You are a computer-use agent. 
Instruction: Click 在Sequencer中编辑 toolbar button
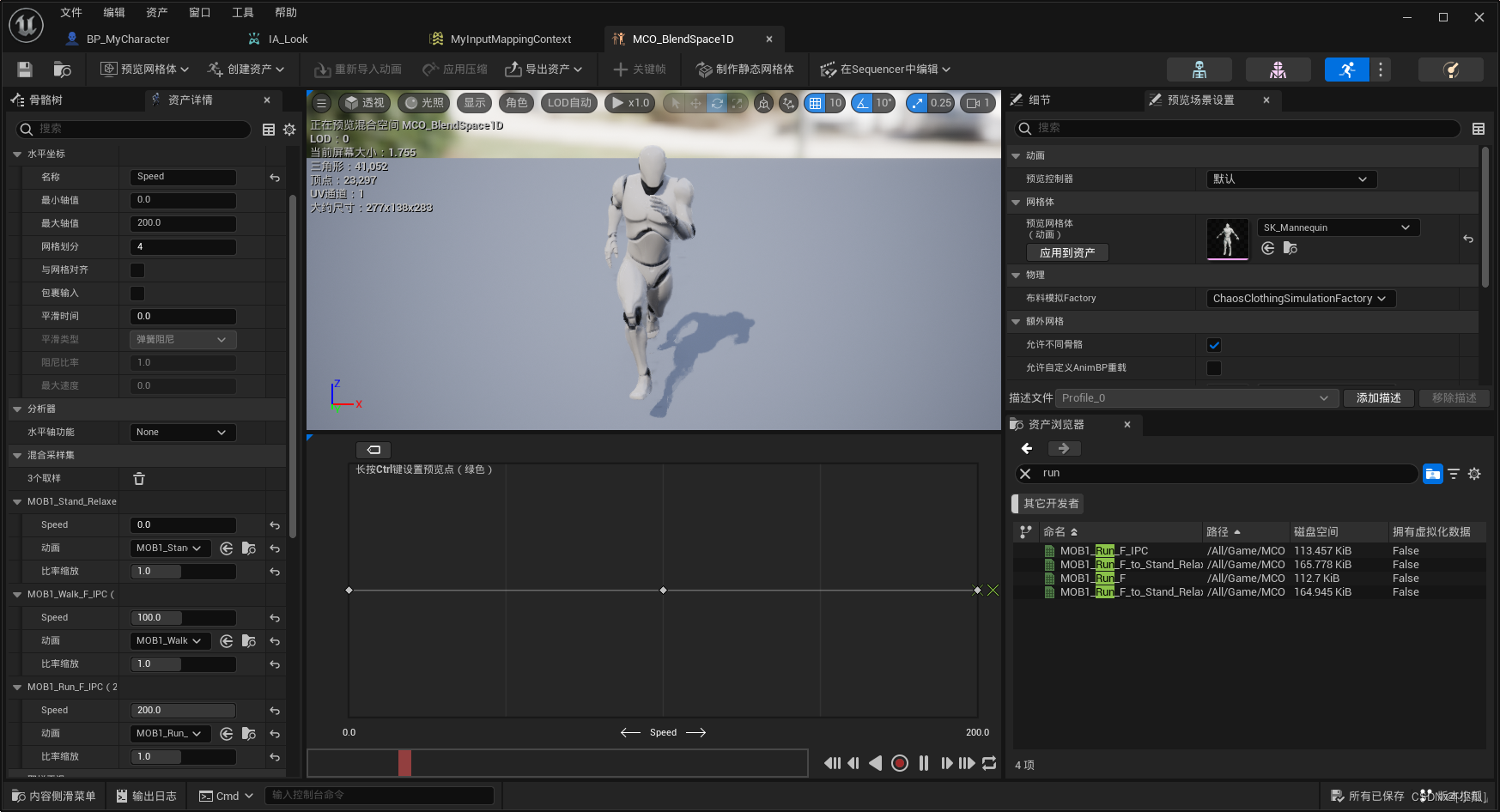click(x=885, y=70)
